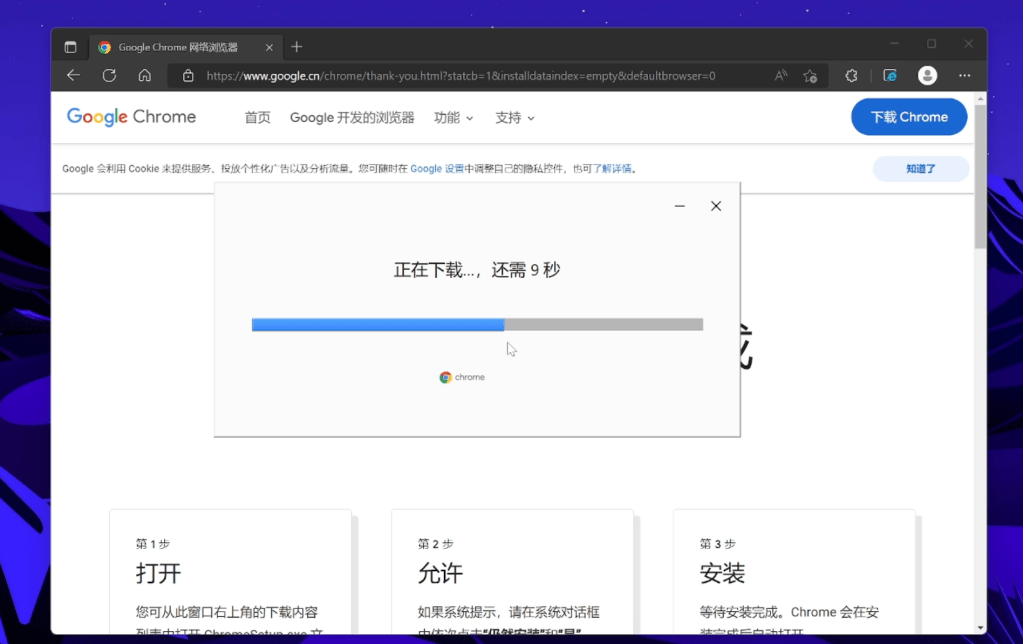
Task: Minimize the Edge browser window
Action: point(894,44)
